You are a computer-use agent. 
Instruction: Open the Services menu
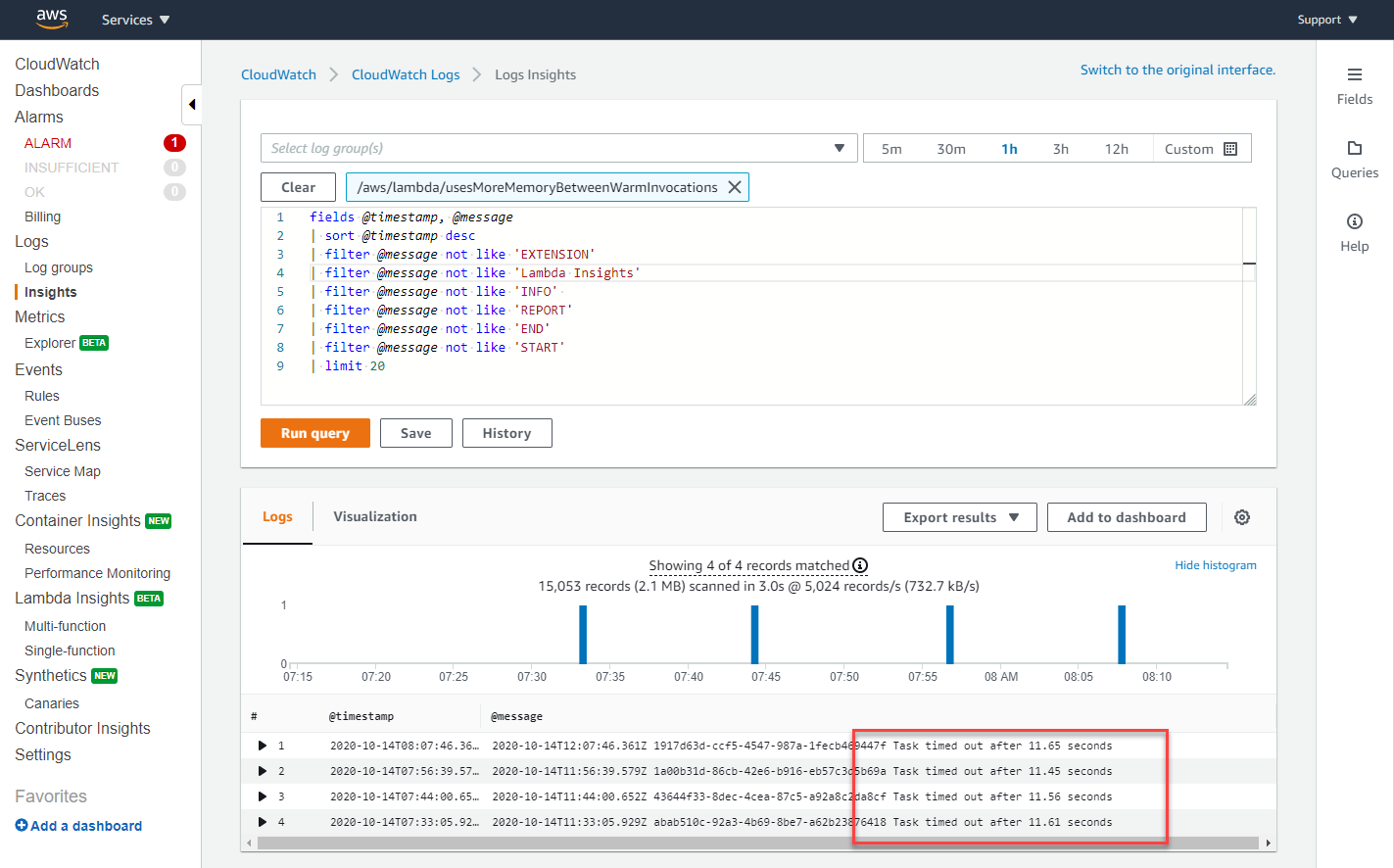pos(135,20)
